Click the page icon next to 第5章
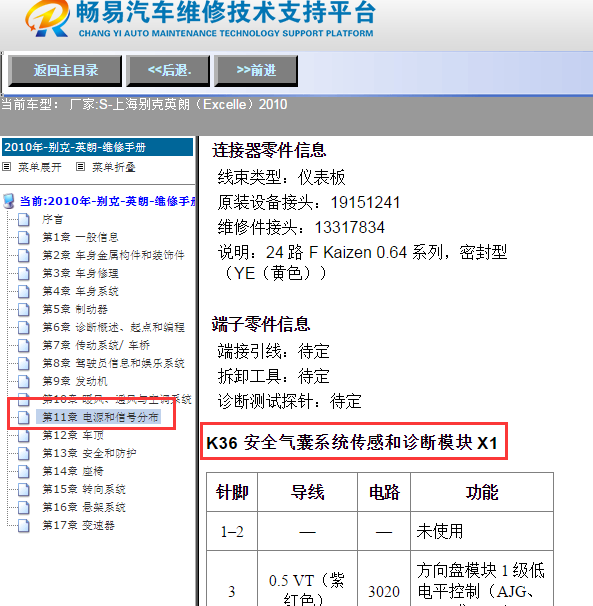The image size is (593, 606). click(24, 309)
